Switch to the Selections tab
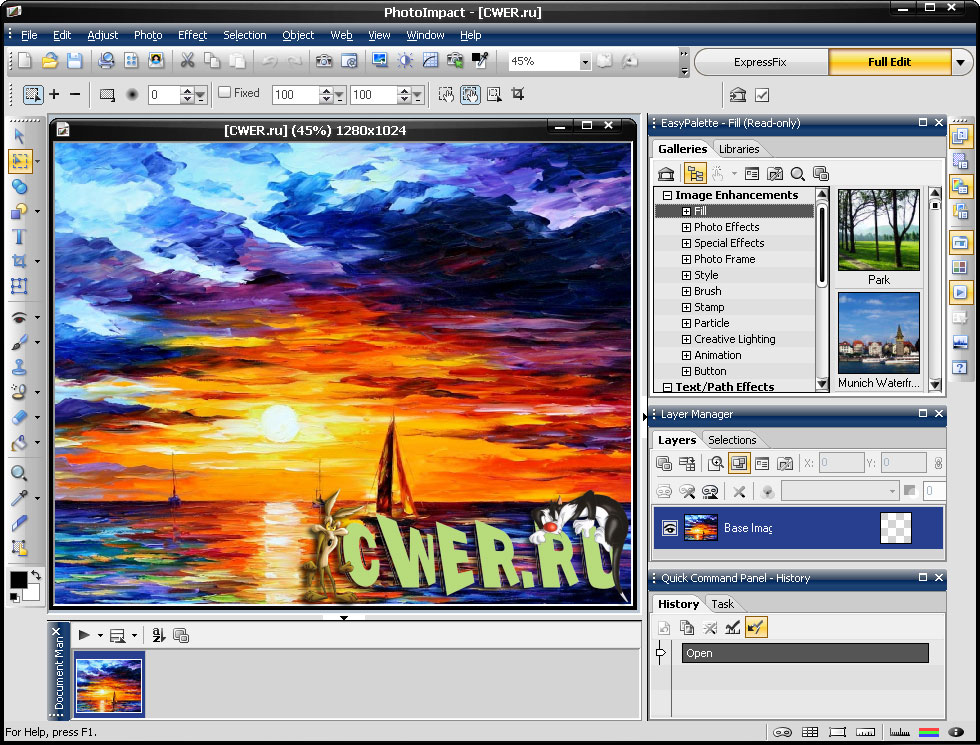Image resolution: width=980 pixels, height=745 pixels. tap(732, 440)
